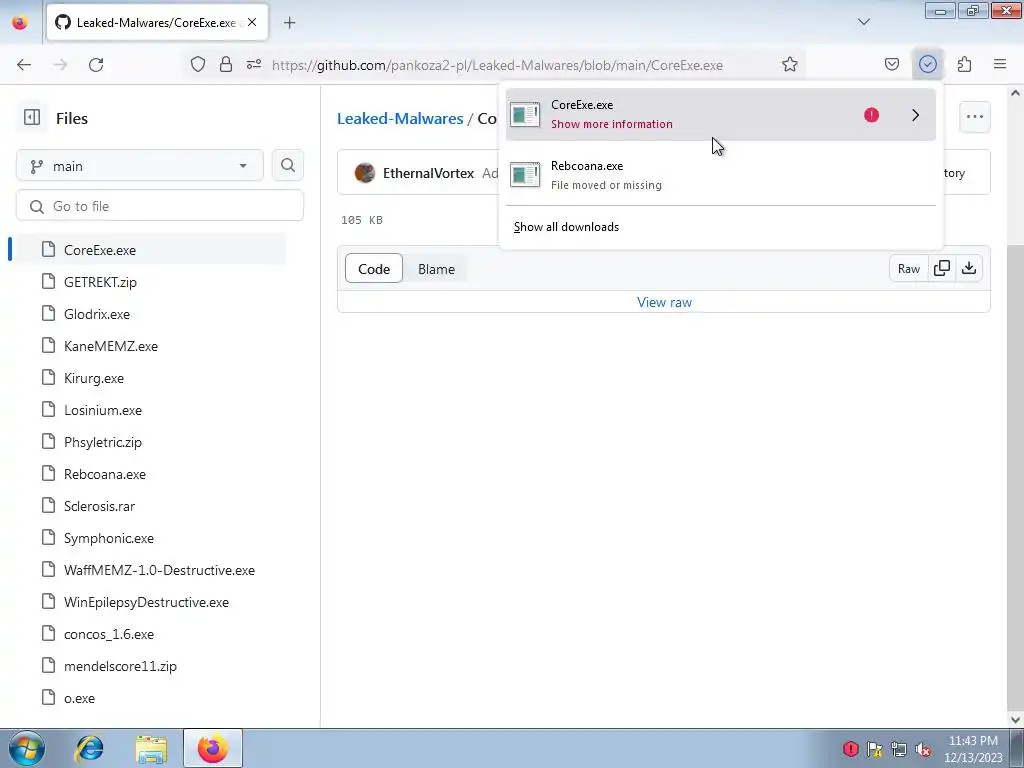
Task: Switch to the Blame view tab
Action: tap(436, 268)
